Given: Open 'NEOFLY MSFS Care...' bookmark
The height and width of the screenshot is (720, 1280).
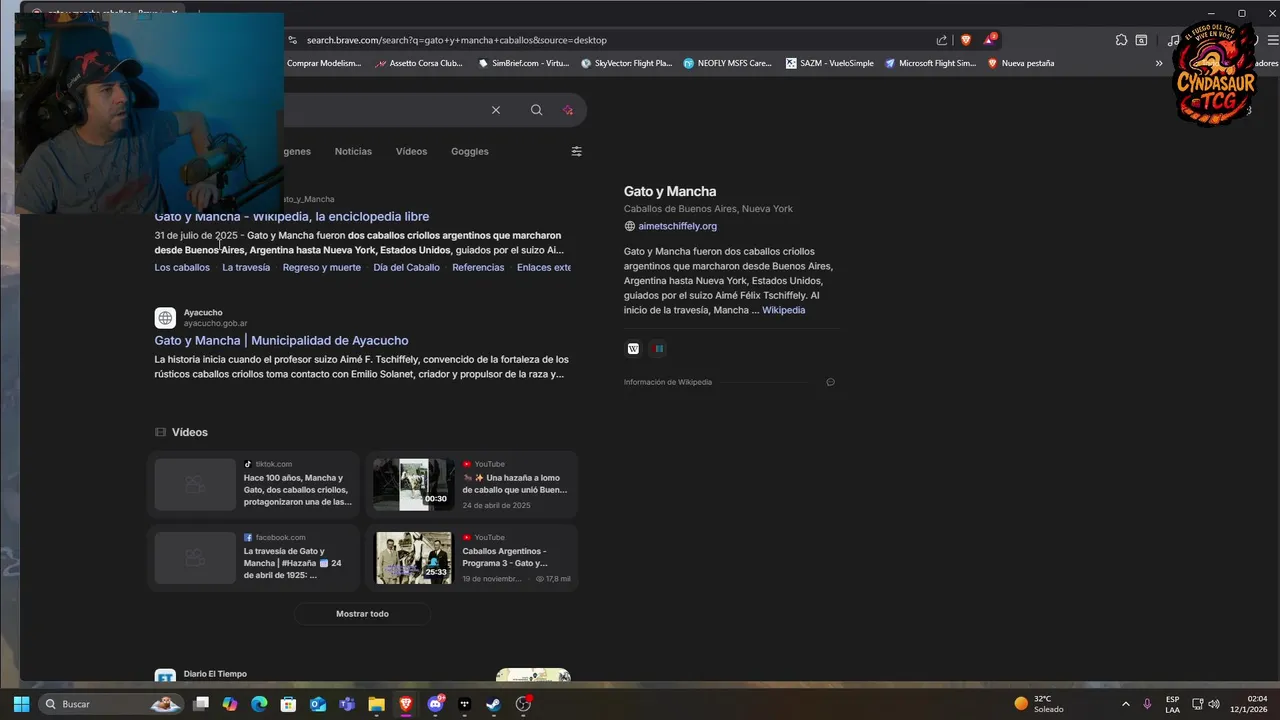Looking at the screenshot, I should (x=728, y=63).
